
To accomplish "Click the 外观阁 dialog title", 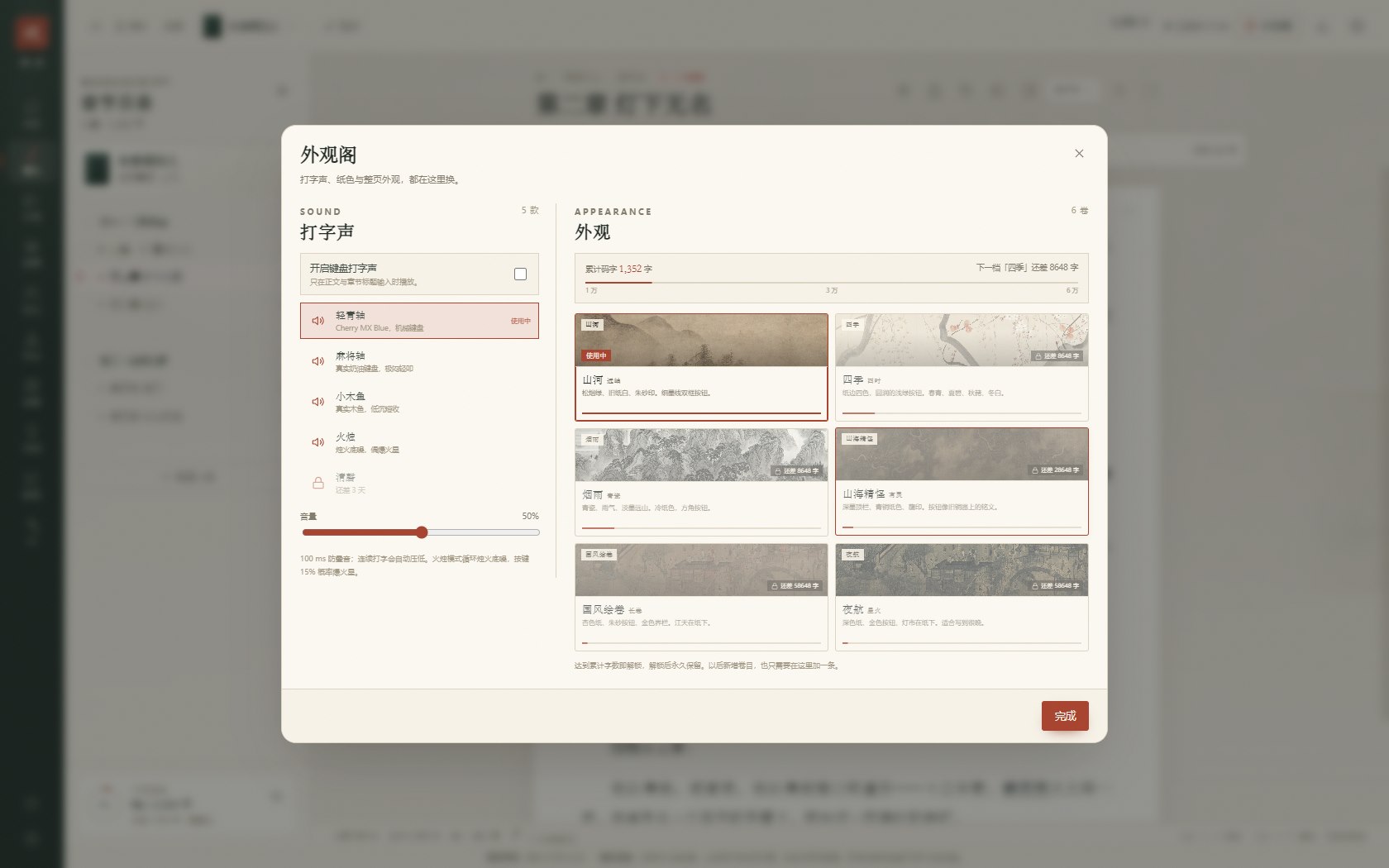I will coord(328,155).
